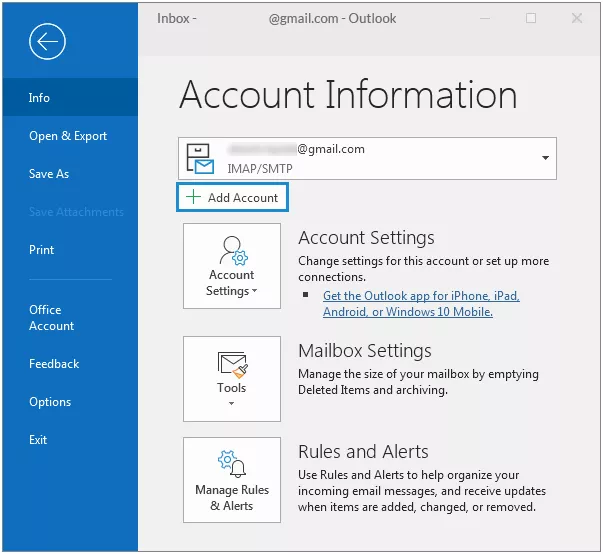Open the Open & Export section

[x=68, y=136]
